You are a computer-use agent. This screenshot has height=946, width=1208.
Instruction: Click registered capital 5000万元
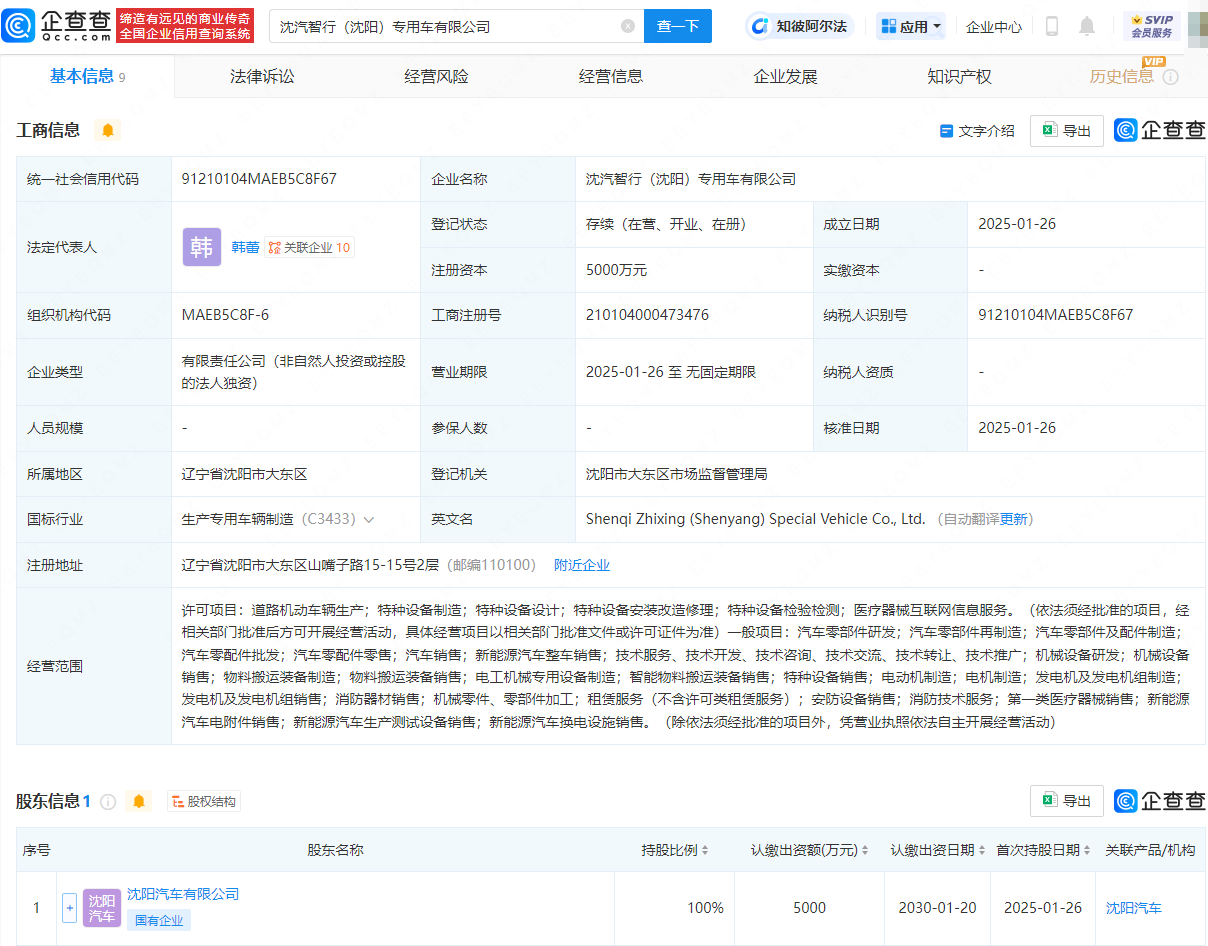[x=616, y=270]
